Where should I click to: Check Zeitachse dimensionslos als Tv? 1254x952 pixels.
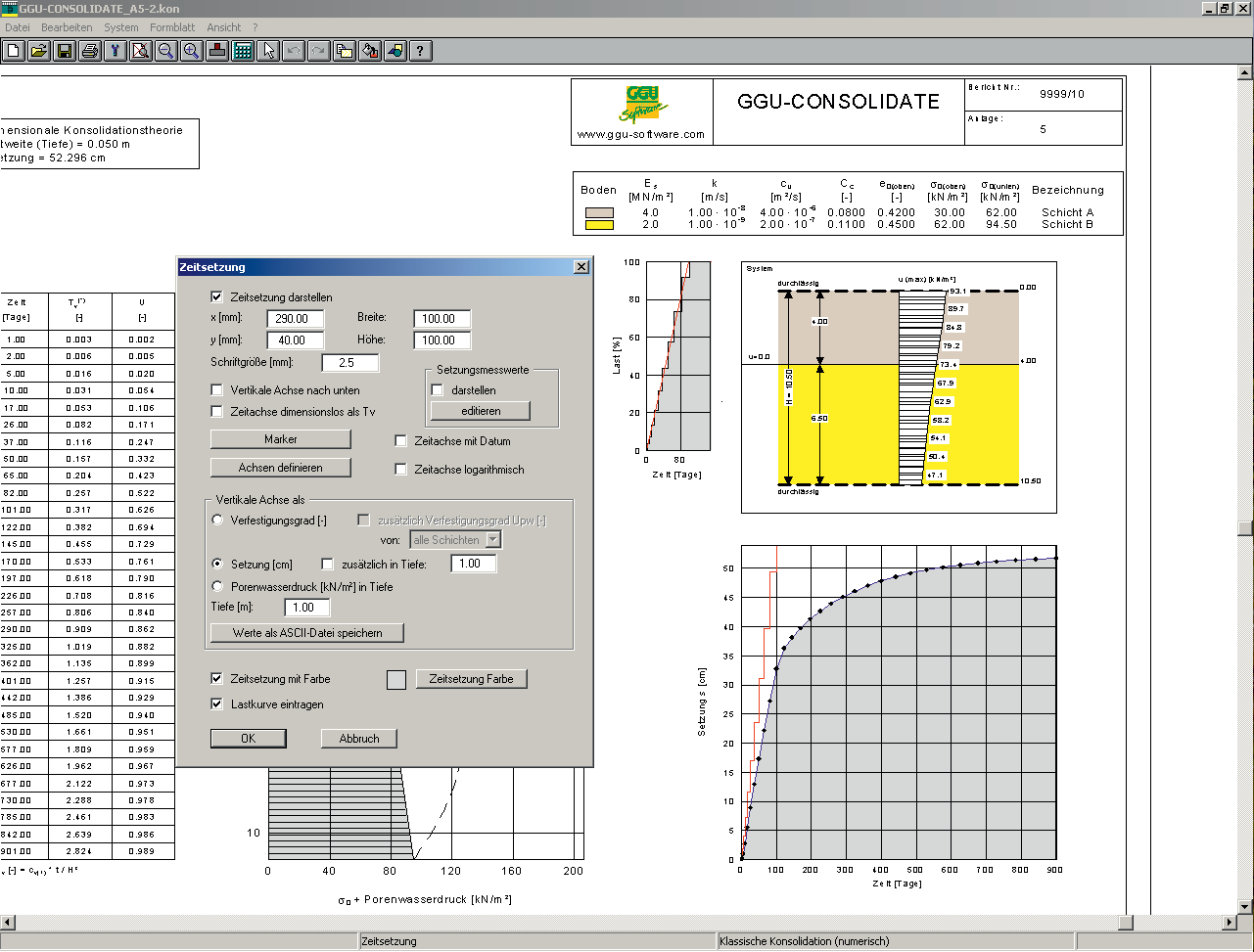(x=217, y=412)
